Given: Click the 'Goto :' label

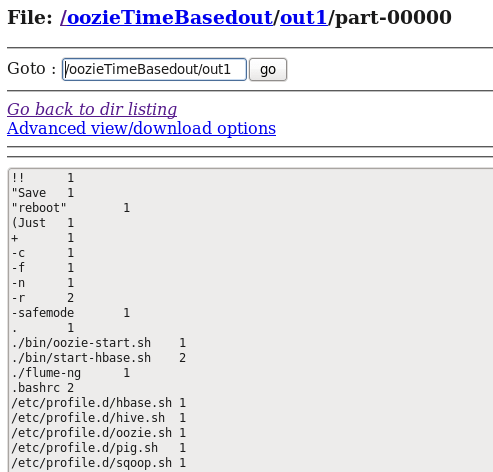Looking at the screenshot, I should pos(32,69).
